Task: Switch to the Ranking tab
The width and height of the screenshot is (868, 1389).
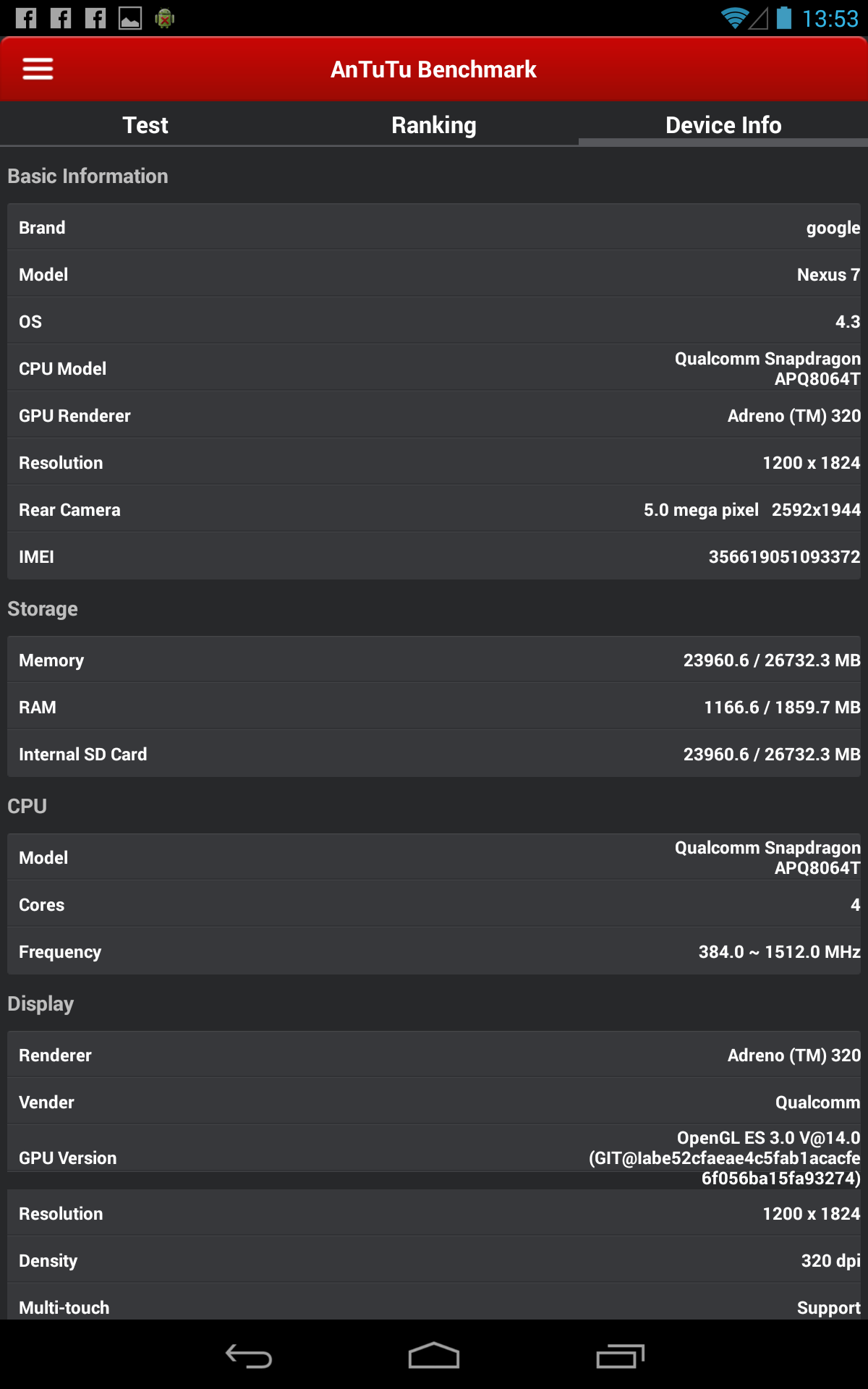Action: [x=434, y=125]
